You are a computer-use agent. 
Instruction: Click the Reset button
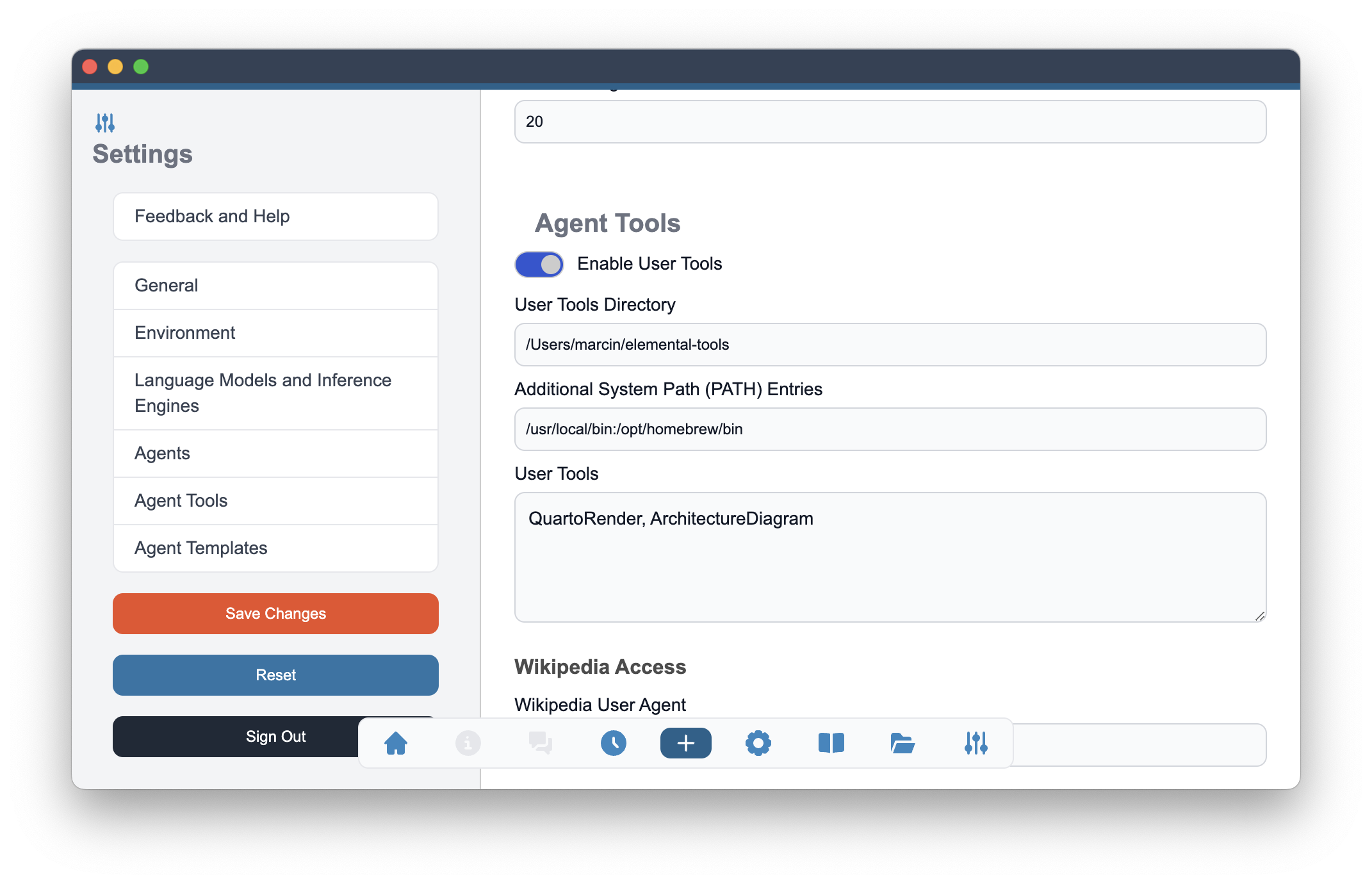coord(275,675)
